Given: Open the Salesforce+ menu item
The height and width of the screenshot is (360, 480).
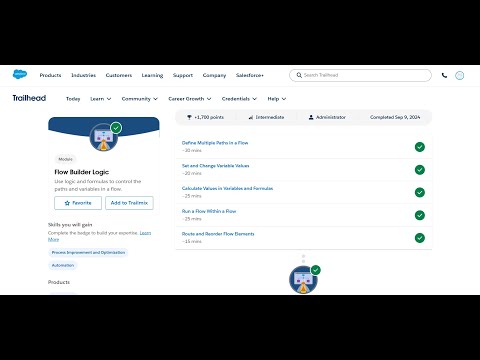Looking at the screenshot, I should coord(250,75).
